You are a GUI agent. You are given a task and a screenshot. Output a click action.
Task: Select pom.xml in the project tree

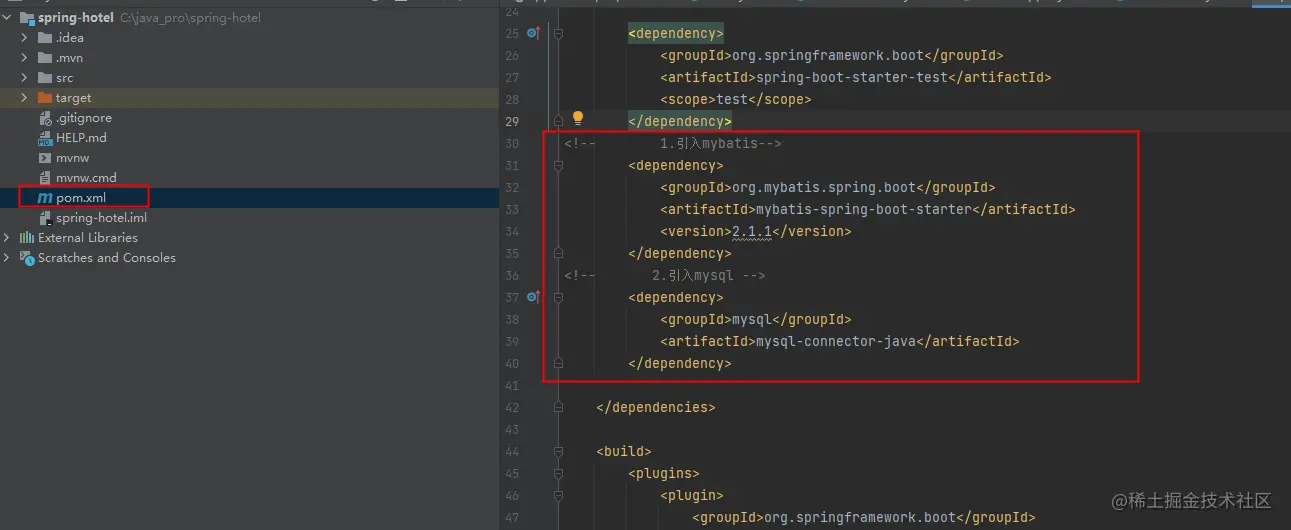[81, 198]
